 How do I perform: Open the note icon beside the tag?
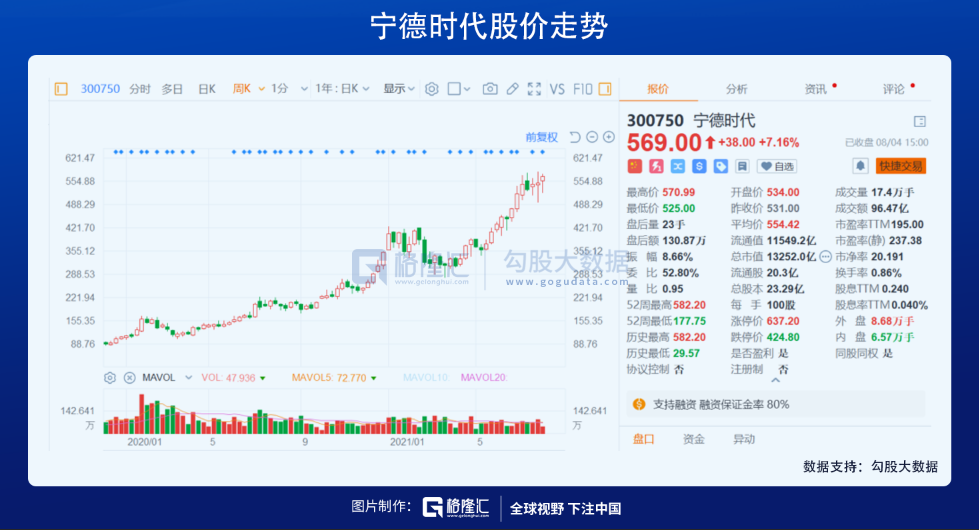tap(742, 166)
